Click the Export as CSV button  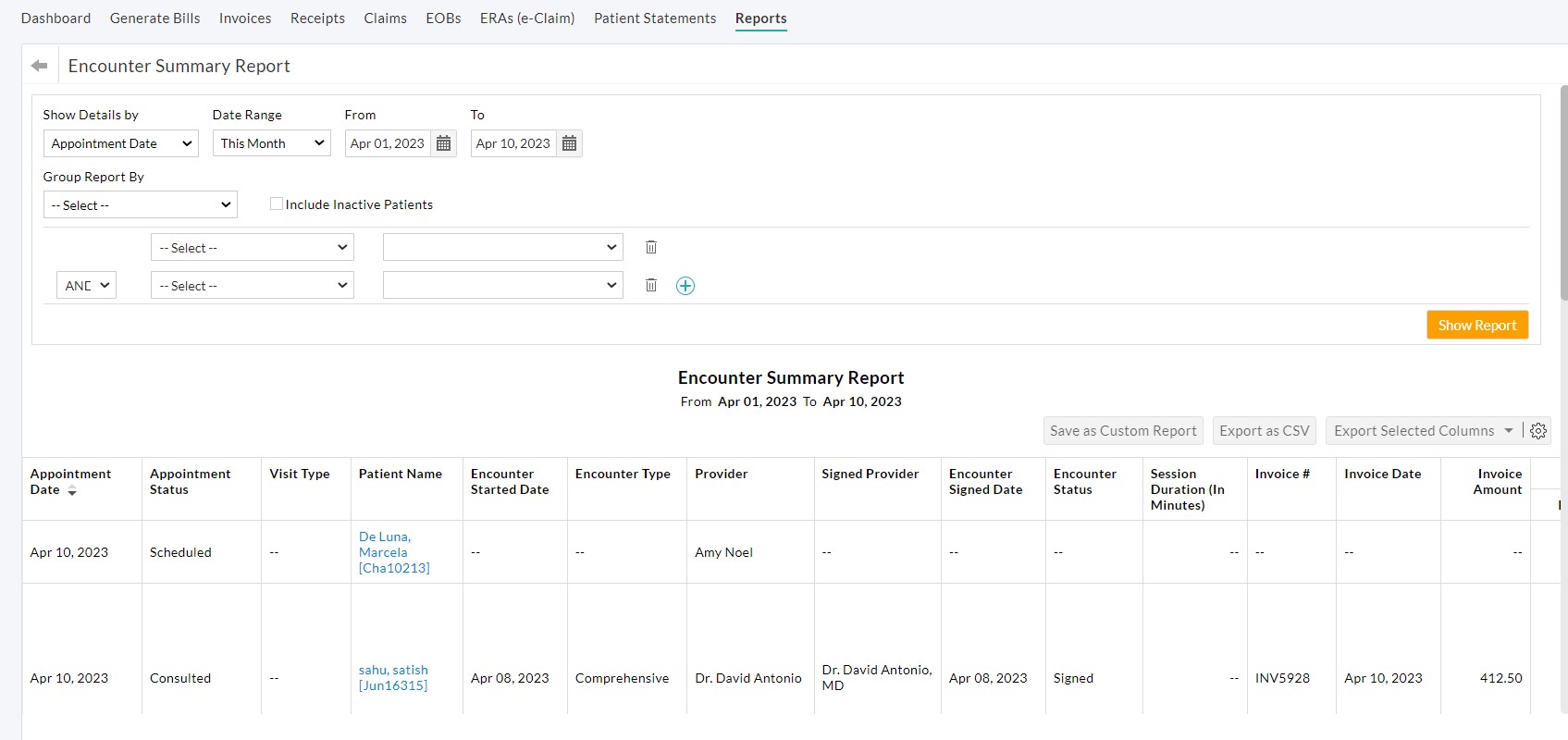coord(1264,431)
